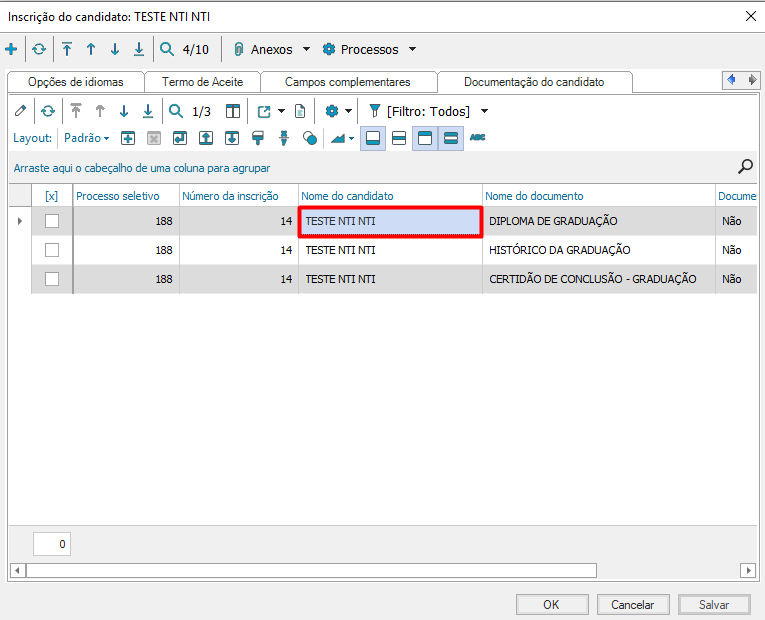Check the box for DIPLOMA DE GRADUAÇÃO row
765x620 pixels.
(x=52, y=221)
